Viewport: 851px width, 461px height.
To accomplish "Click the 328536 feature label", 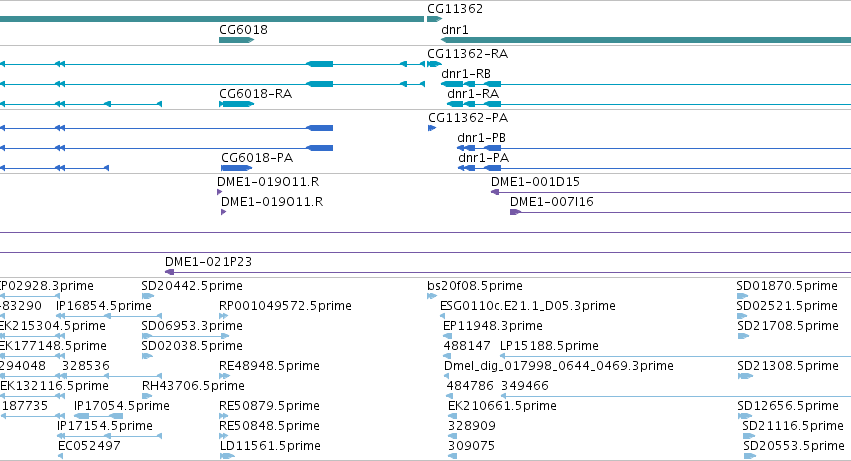I will 86,365.
